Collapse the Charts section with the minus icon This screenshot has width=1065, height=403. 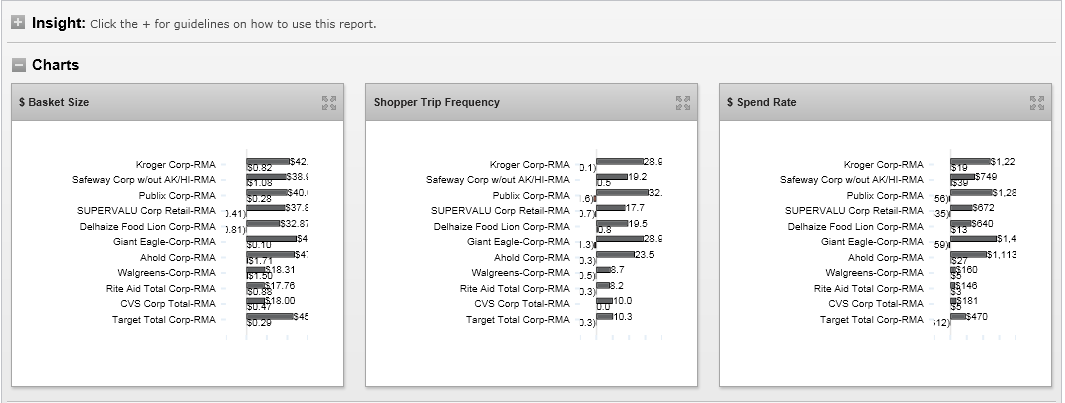tap(18, 65)
